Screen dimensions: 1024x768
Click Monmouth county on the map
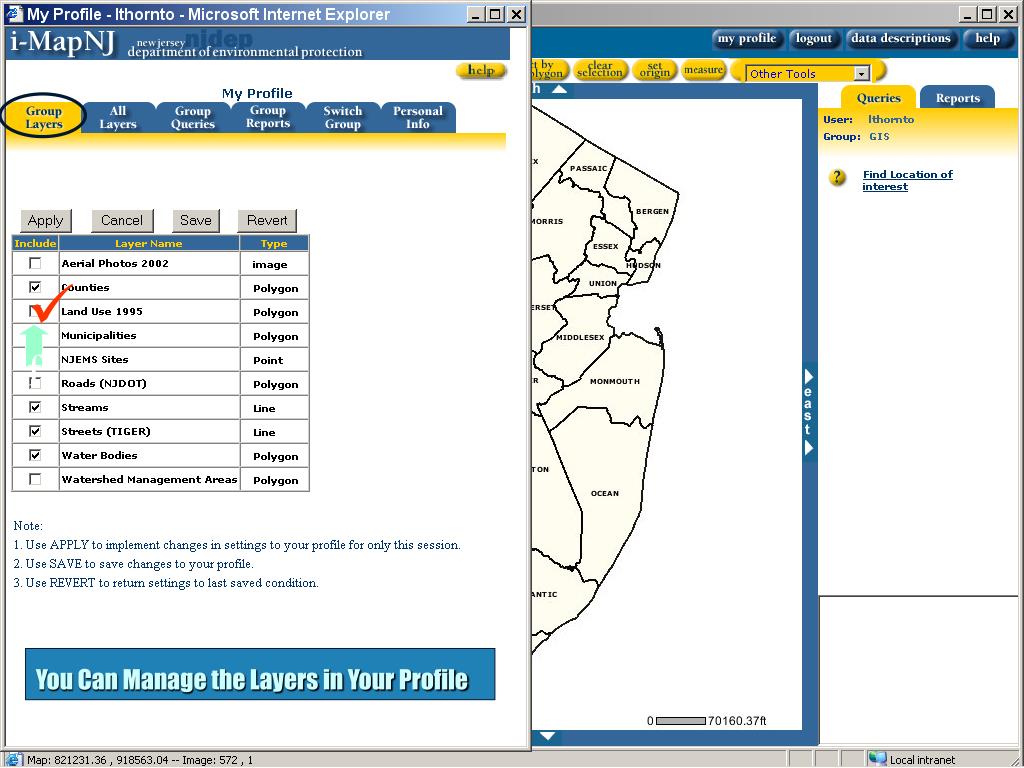615,381
